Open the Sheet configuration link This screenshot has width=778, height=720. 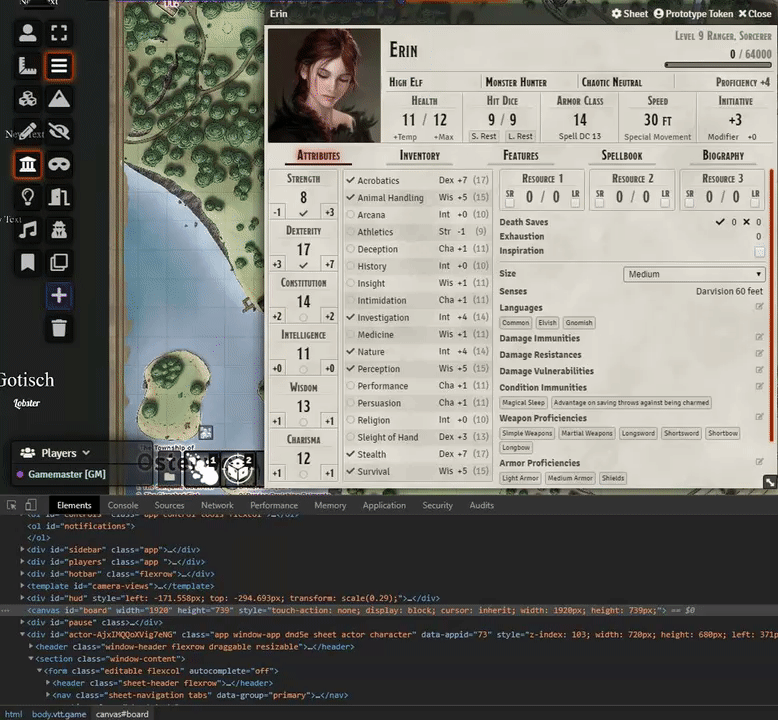[629, 13]
